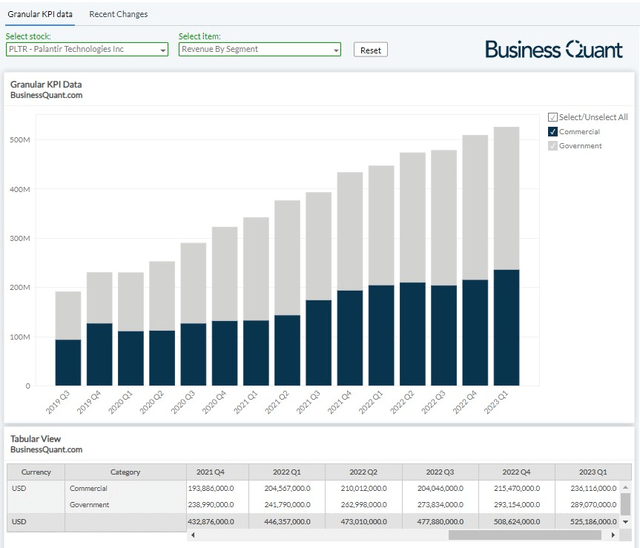This screenshot has width=640, height=548.
Task: Click total cell 432,876,000.0
Action: [x=211, y=522]
